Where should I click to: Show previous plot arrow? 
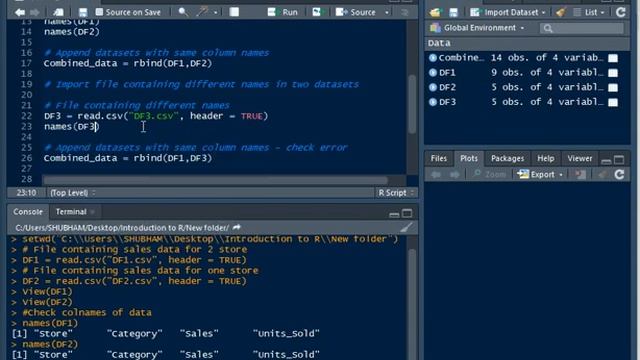pyautogui.click(x=436, y=175)
